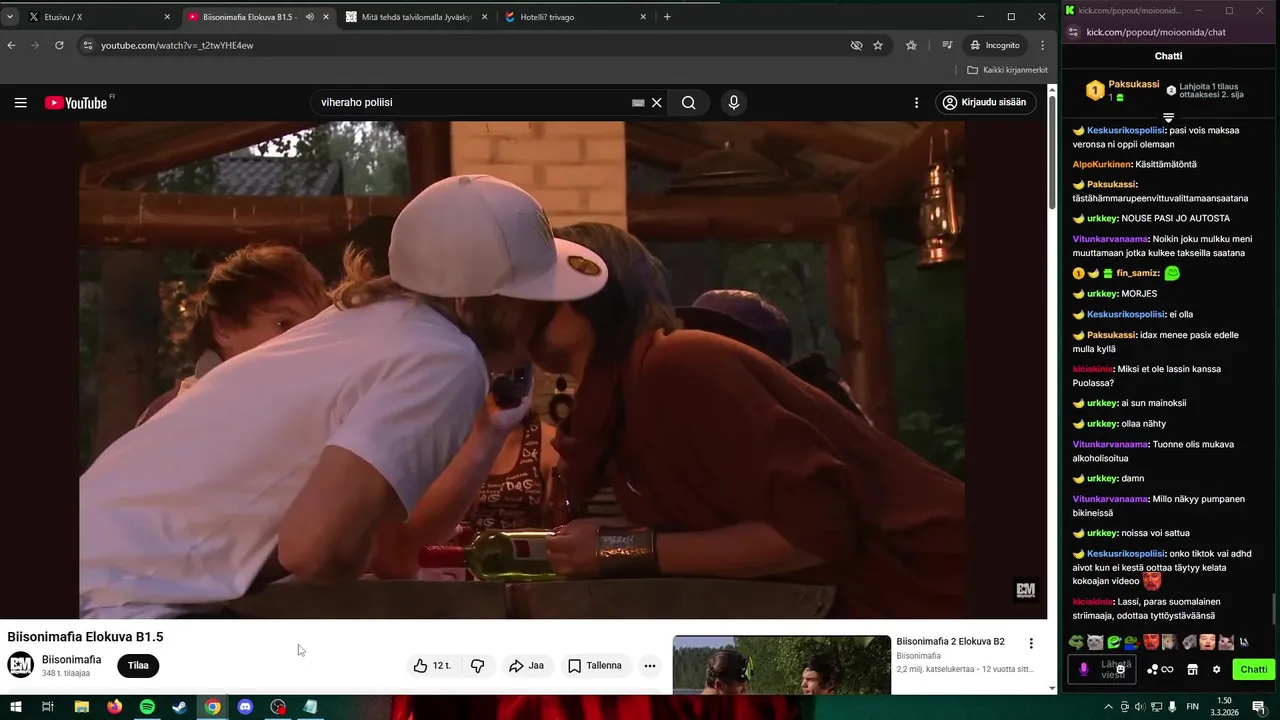The width and height of the screenshot is (1280, 720).
Task: Open Biisonimafia 2 Elokuva B2 thumbnail
Action: (781, 665)
